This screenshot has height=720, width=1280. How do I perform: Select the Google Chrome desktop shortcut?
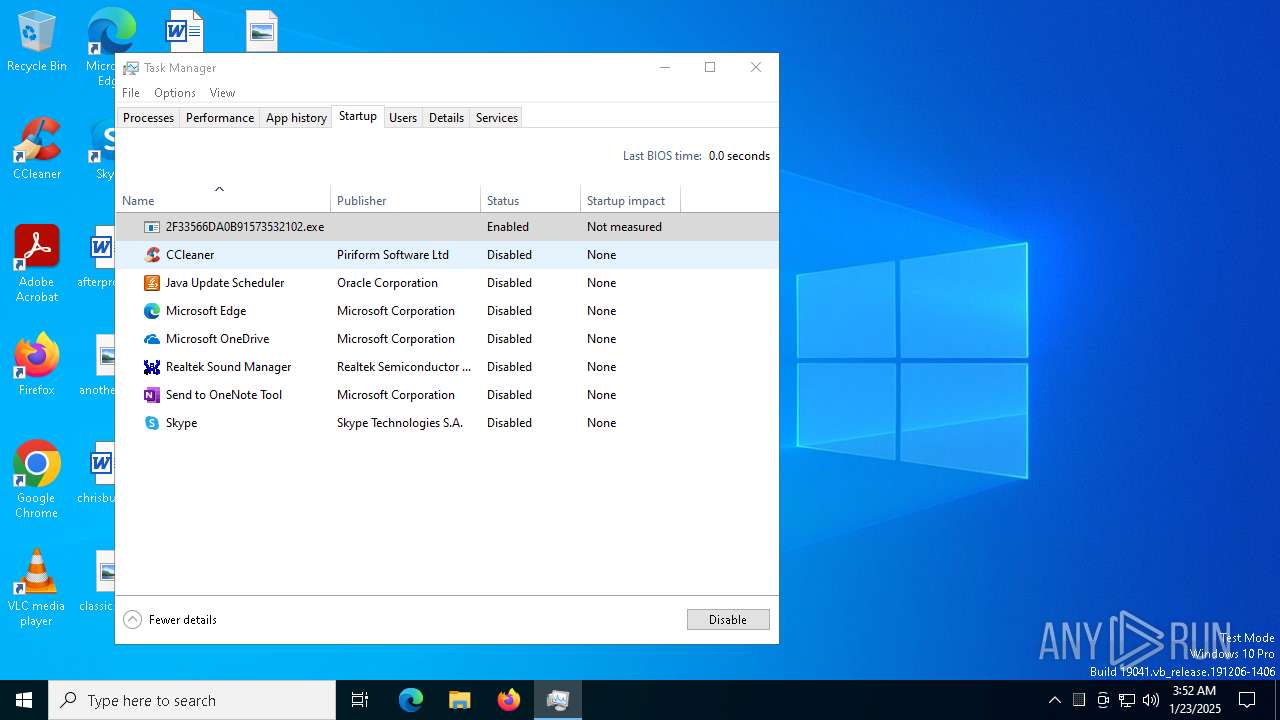(37, 480)
